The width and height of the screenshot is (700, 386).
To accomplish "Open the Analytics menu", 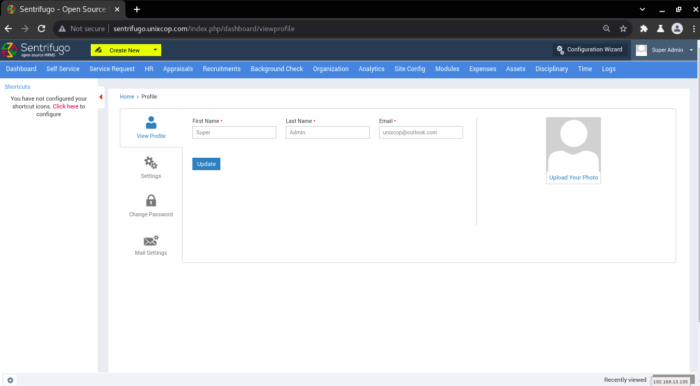I will tap(371, 69).
